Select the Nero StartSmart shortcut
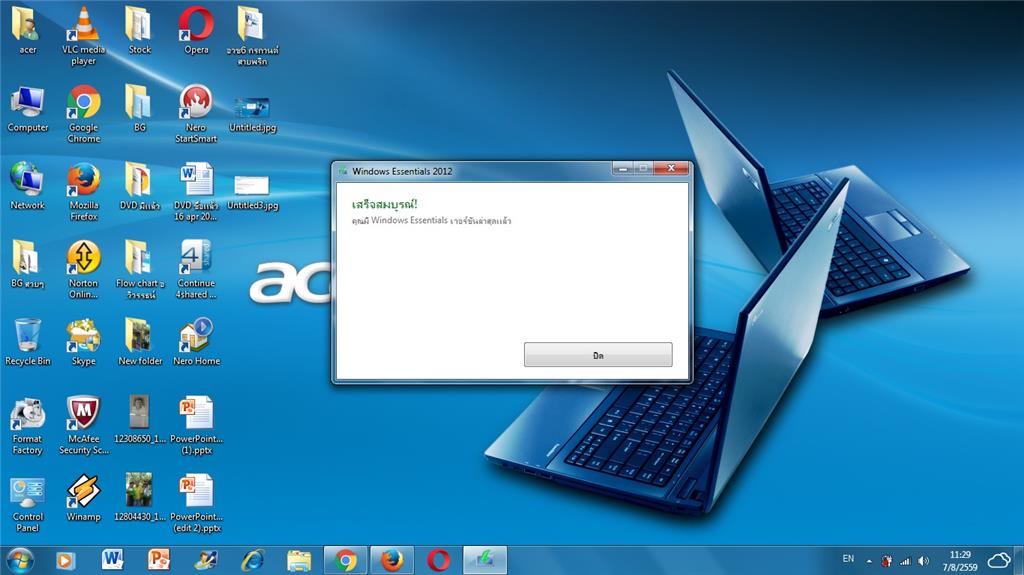This screenshot has height=575, width=1024. coord(196,114)
